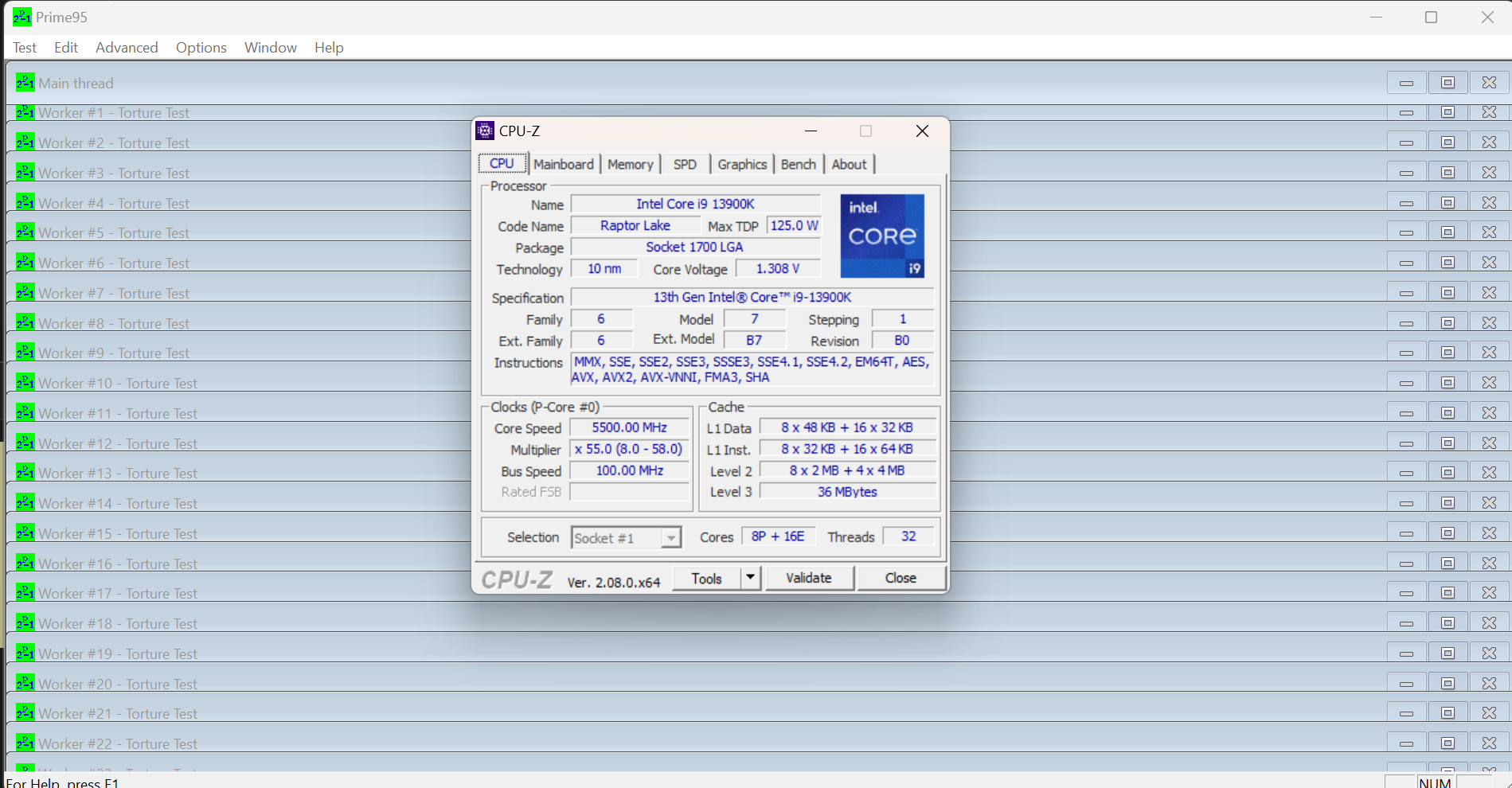Image resolution: width=1512 pixels, height=788 pixels.
Task: Open the Edit menu in Prime95
Action: (66, 48)
